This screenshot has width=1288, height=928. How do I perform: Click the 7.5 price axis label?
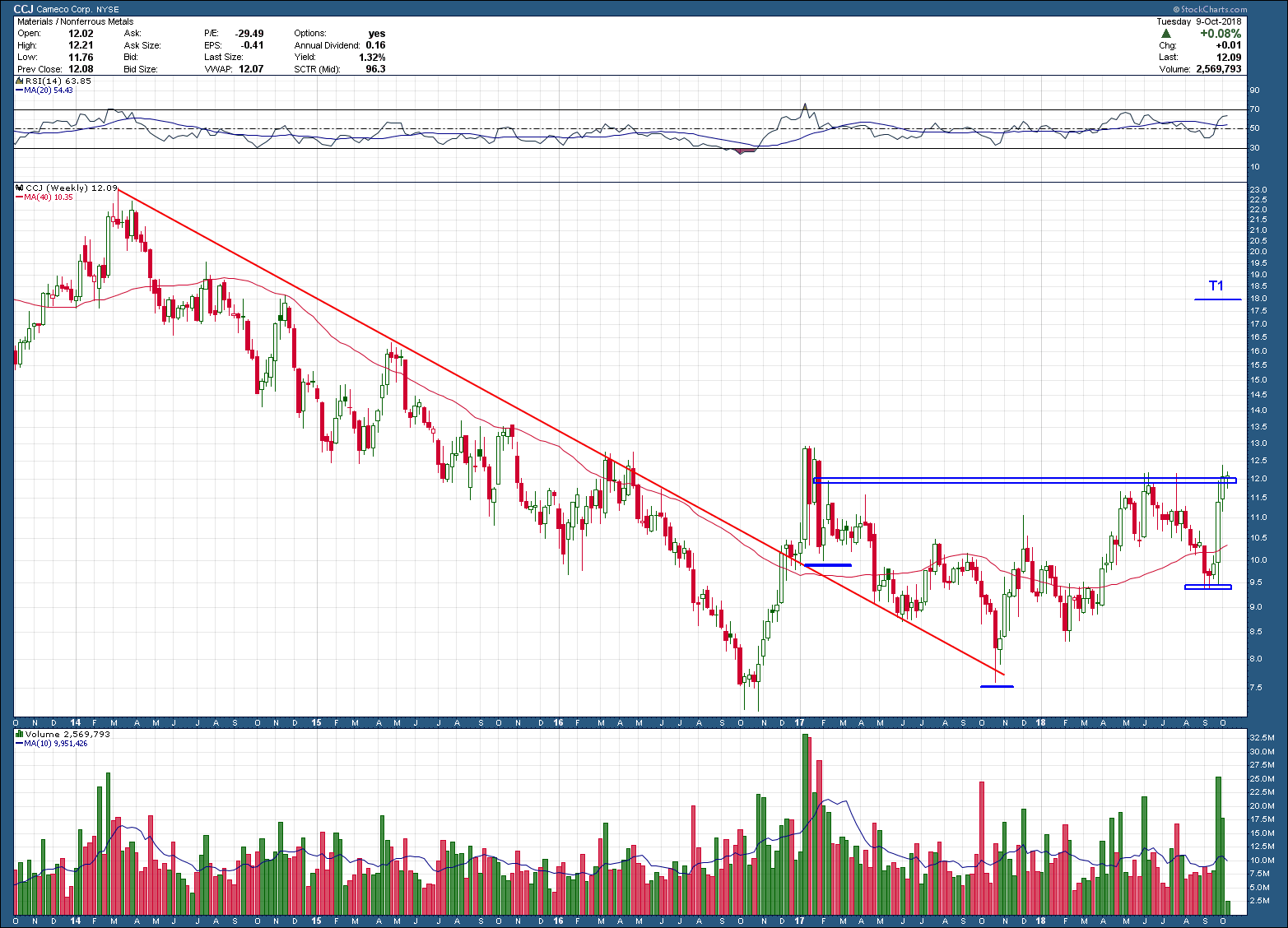click(x=1256, y=688)
